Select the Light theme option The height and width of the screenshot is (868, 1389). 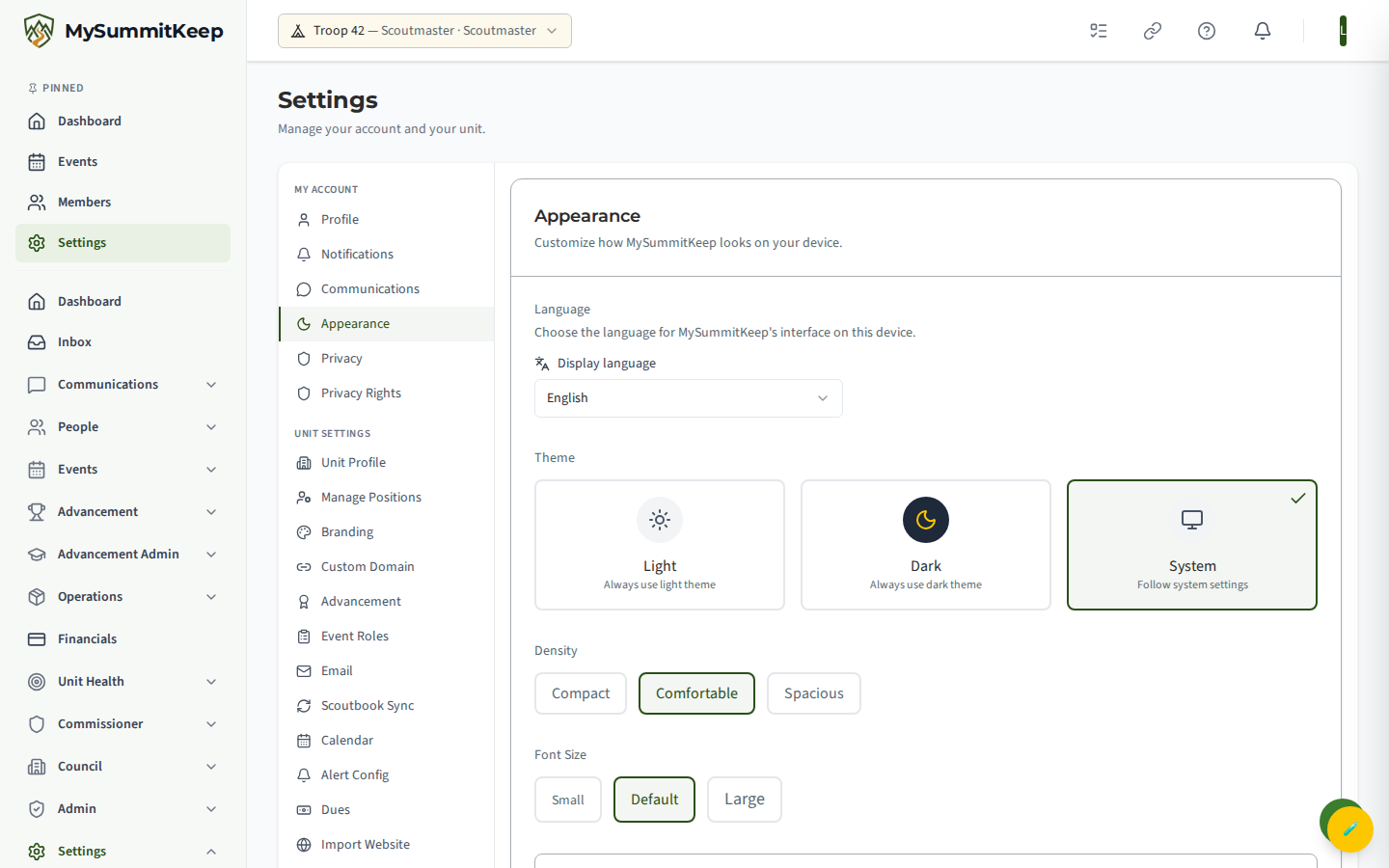point(660,545)
